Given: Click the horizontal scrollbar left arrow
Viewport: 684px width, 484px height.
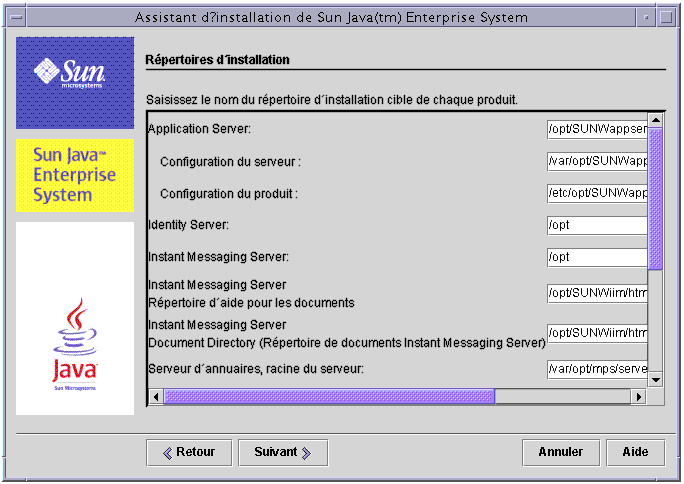Looking at the screenshot, I should (x=156, y=397).
